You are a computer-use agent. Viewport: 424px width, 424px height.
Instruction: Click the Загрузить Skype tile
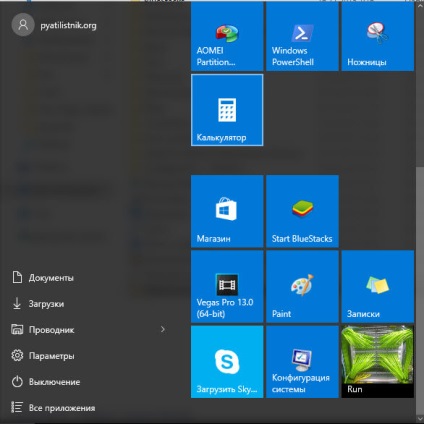227,362
